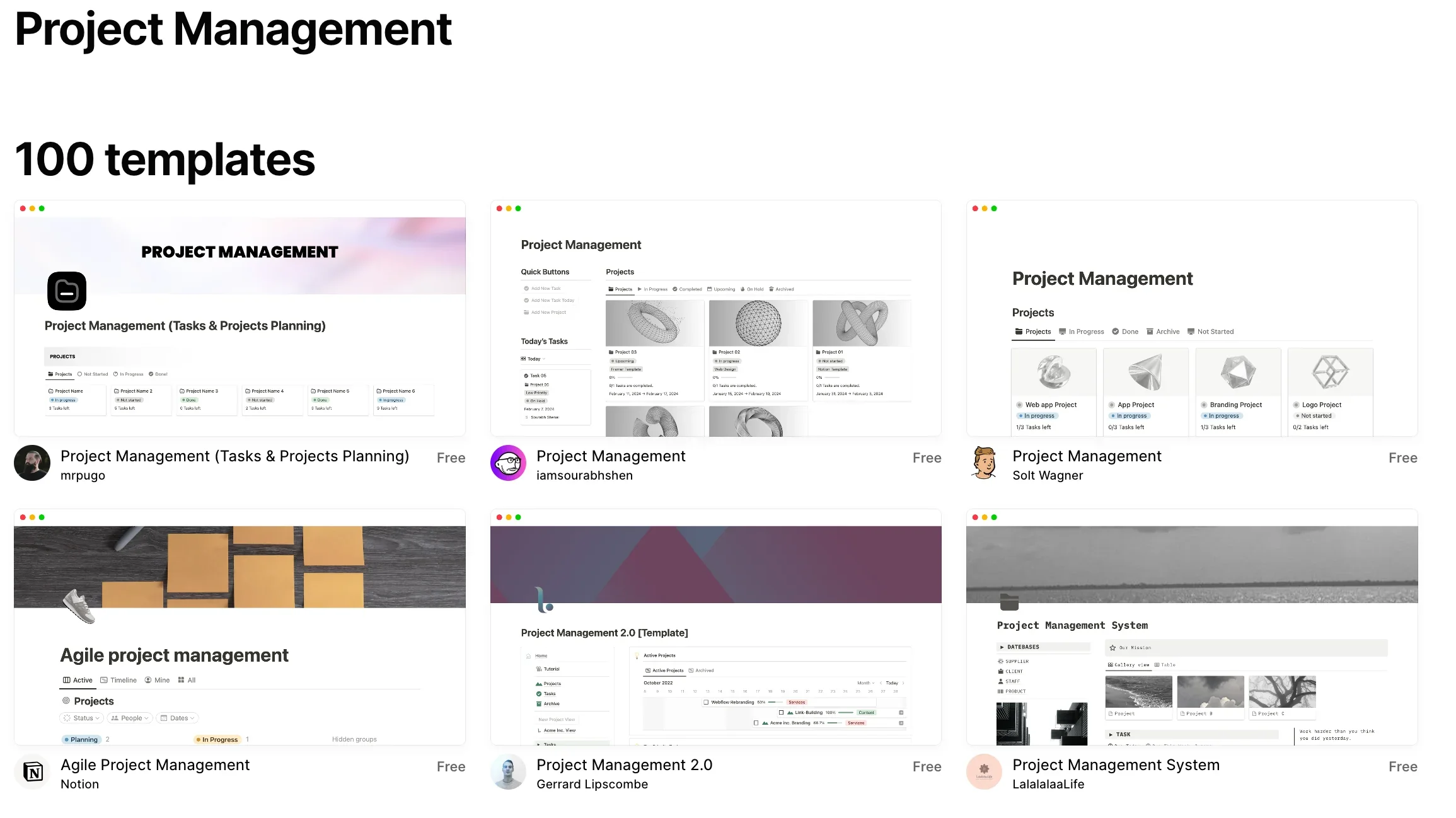Select the In Progress tab in Solt Wagner preview
This screenshot has height=818, width=1456.
1081,331
